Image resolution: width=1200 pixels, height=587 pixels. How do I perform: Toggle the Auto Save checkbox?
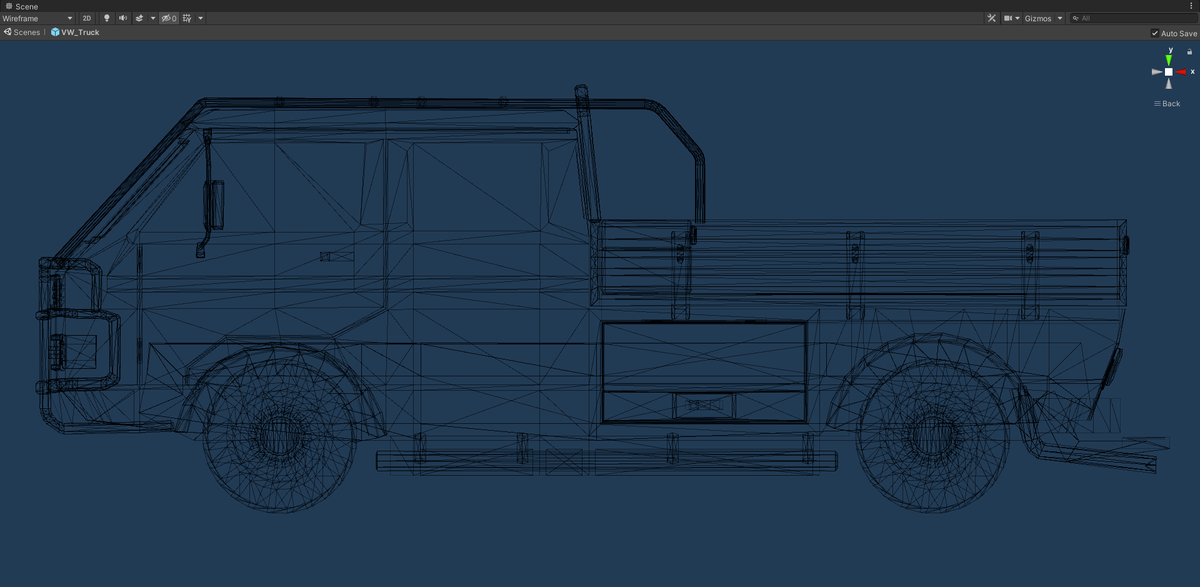point(1155,33)
